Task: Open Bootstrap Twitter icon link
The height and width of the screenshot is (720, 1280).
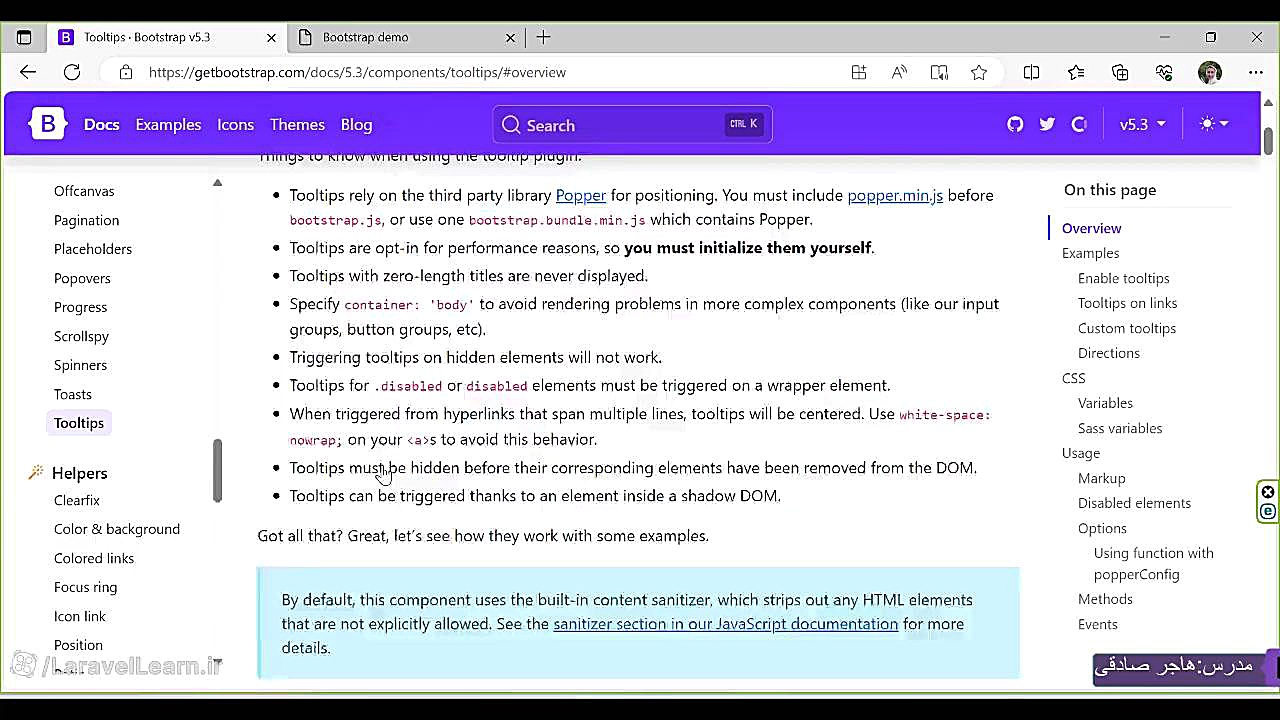Action: click(1047, 124)
